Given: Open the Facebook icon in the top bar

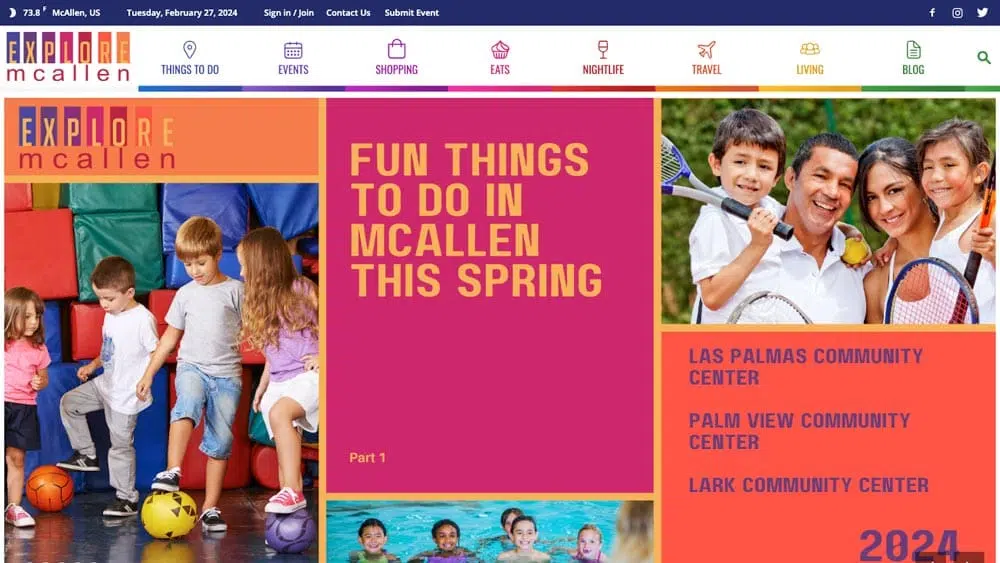Looking at the screenshot, I should pos(932,13).
